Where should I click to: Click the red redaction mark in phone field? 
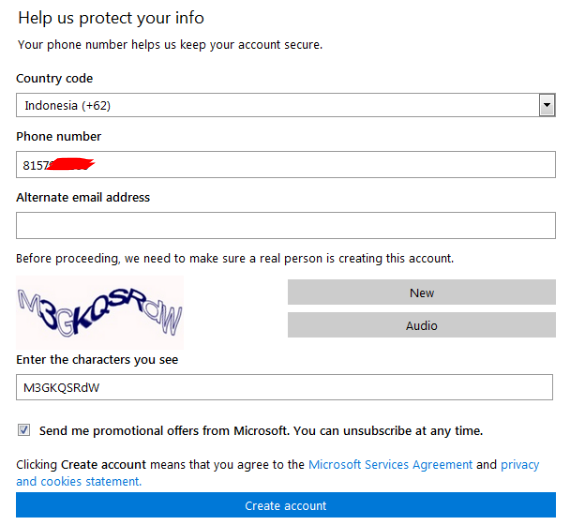pyautogui.click(x=71, y=164)
